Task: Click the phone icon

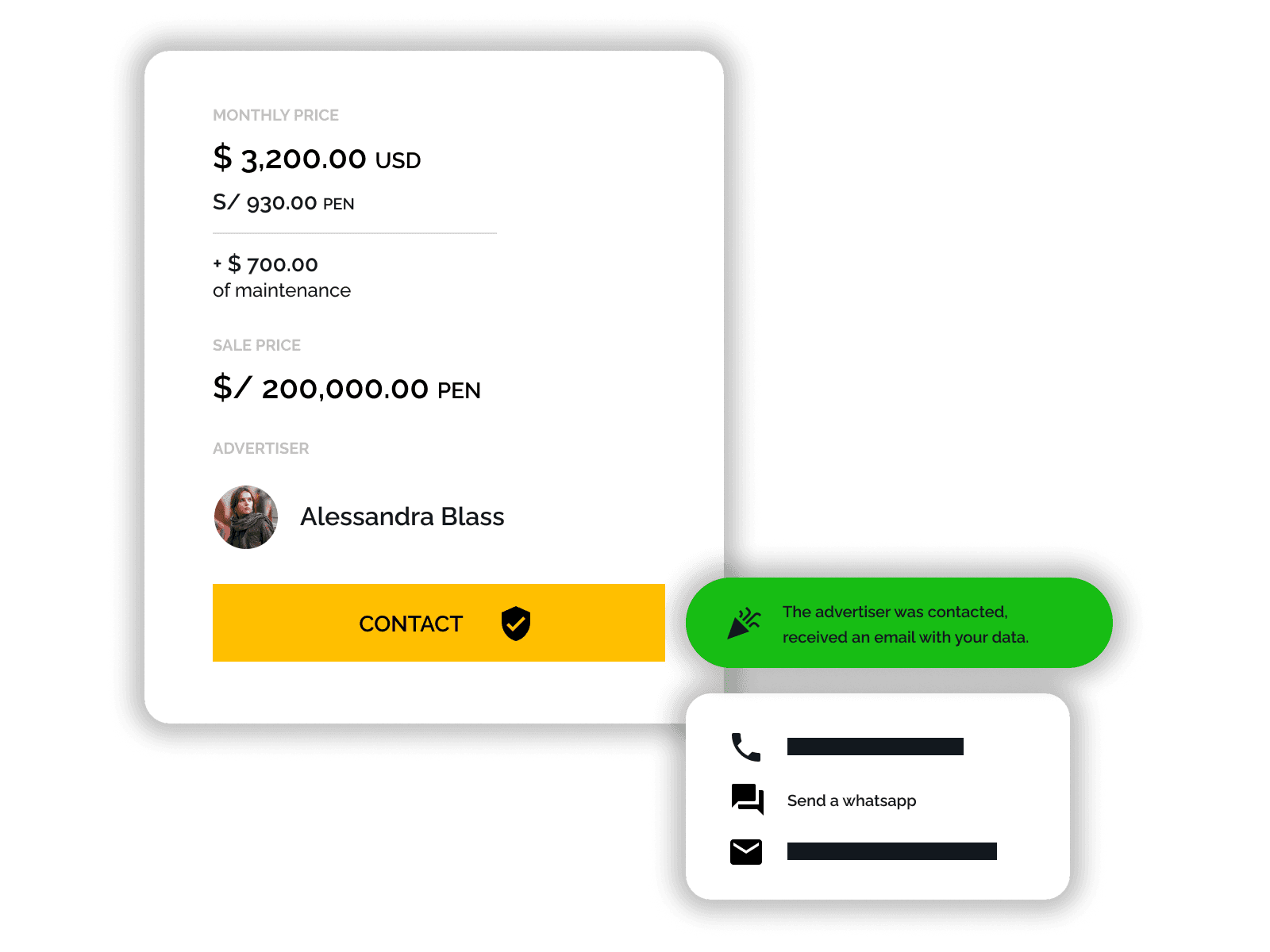Action: [746, 747]
